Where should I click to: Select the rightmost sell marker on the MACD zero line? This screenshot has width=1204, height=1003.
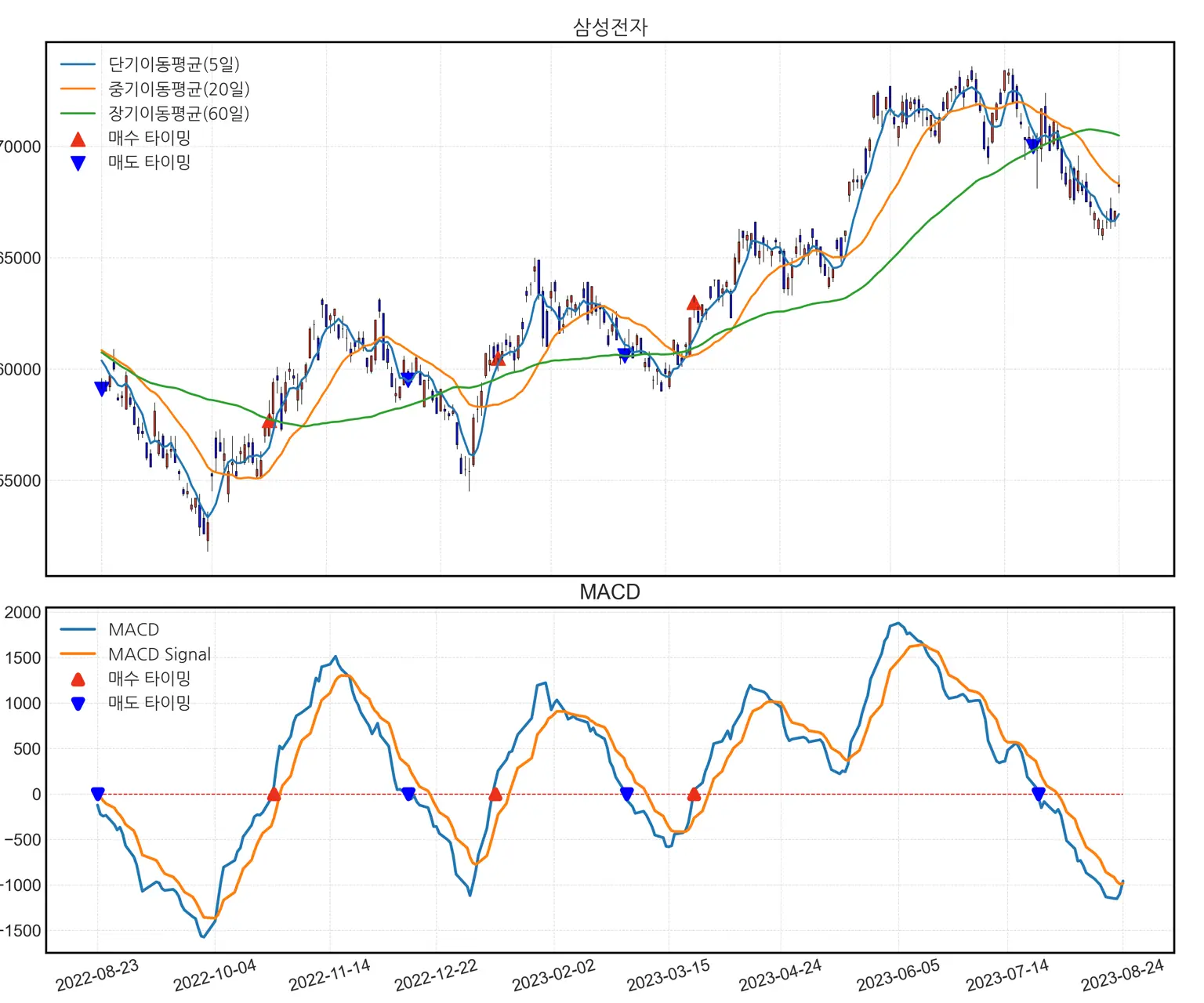[x=1039, y=794]
